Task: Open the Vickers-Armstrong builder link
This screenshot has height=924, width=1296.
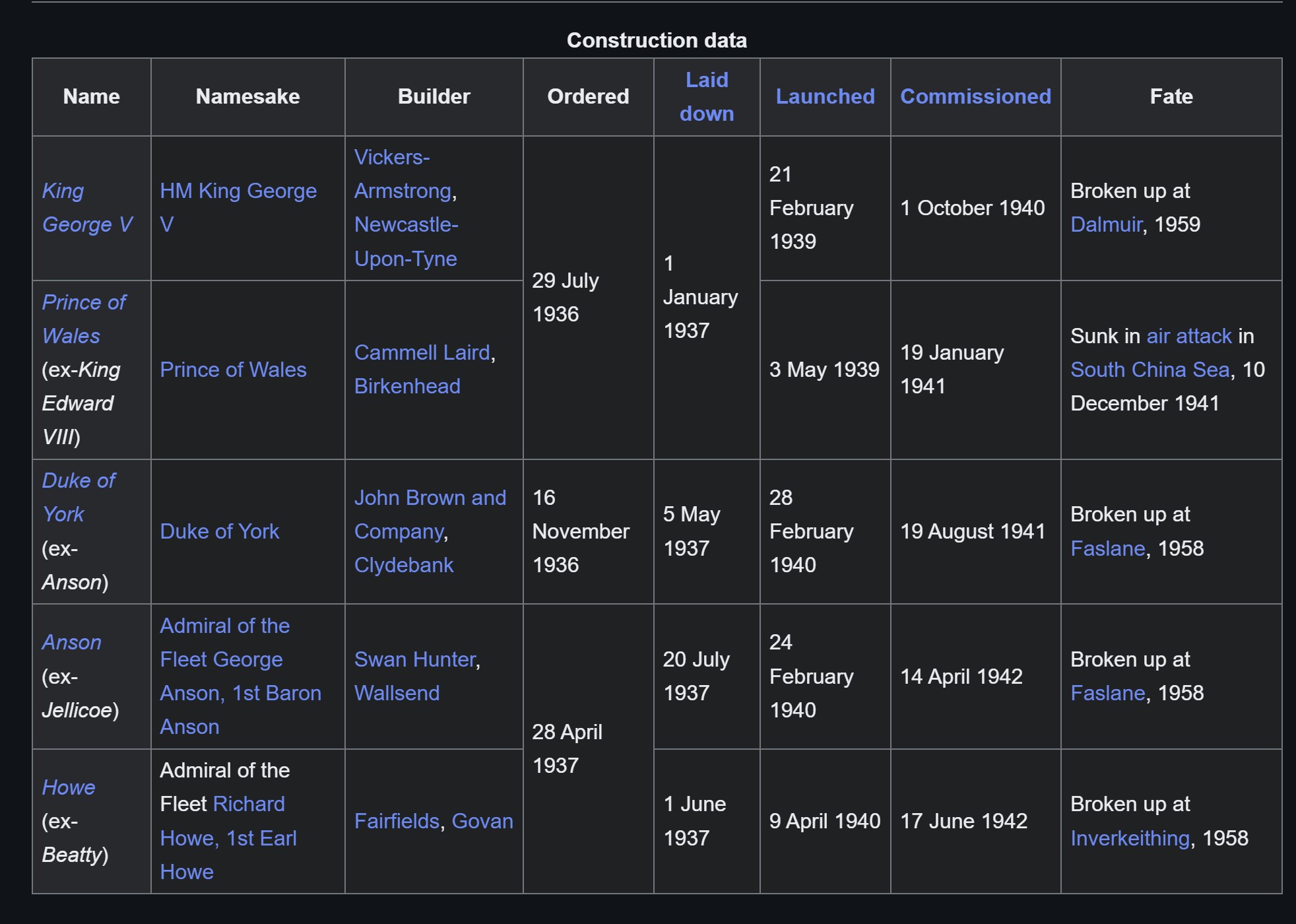Action: (x=403, y=174)
